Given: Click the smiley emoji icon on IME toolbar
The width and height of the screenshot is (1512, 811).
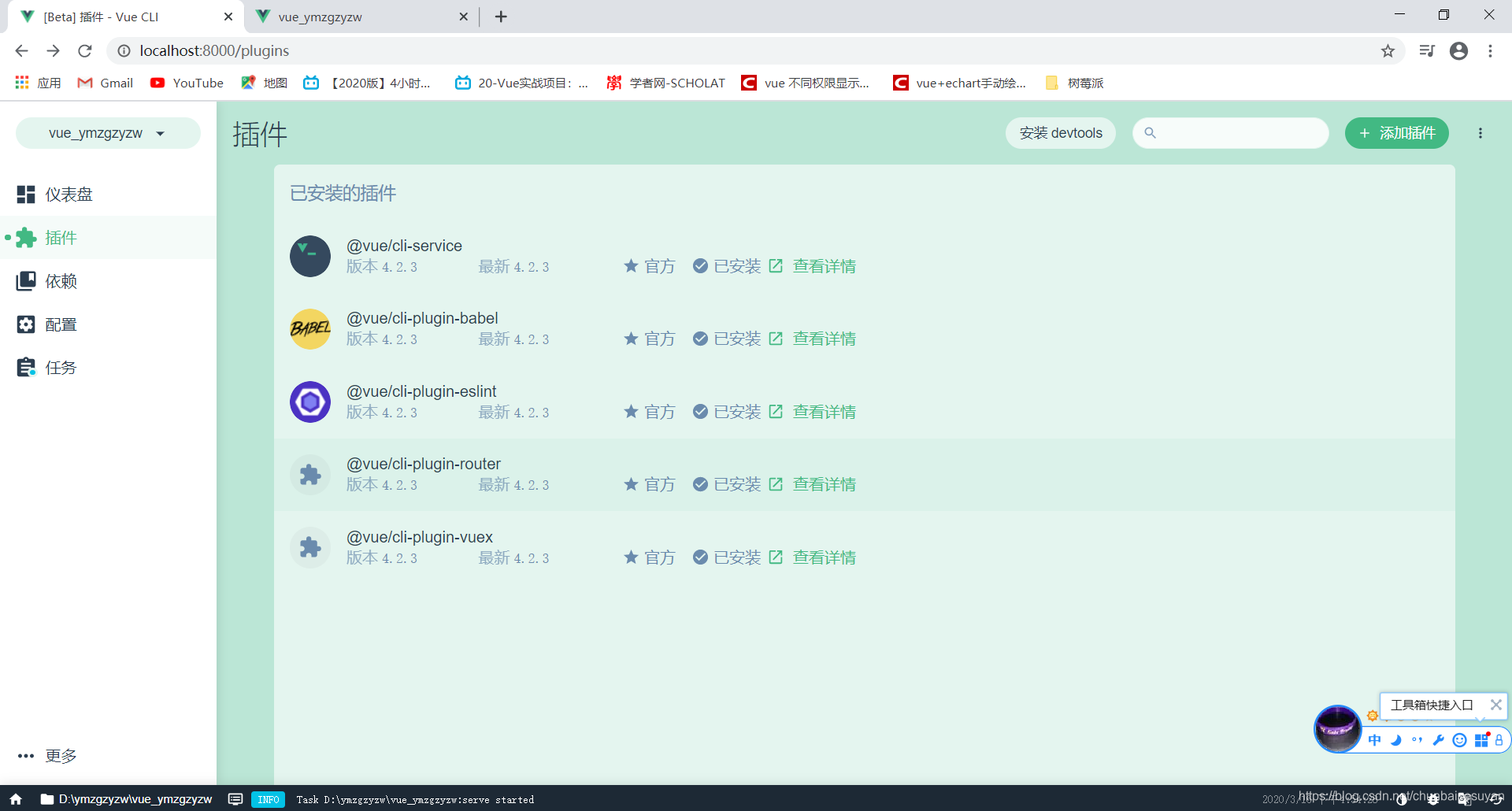Looking at the screenshot, I should pyautogui.click(x=1459, y=740).
